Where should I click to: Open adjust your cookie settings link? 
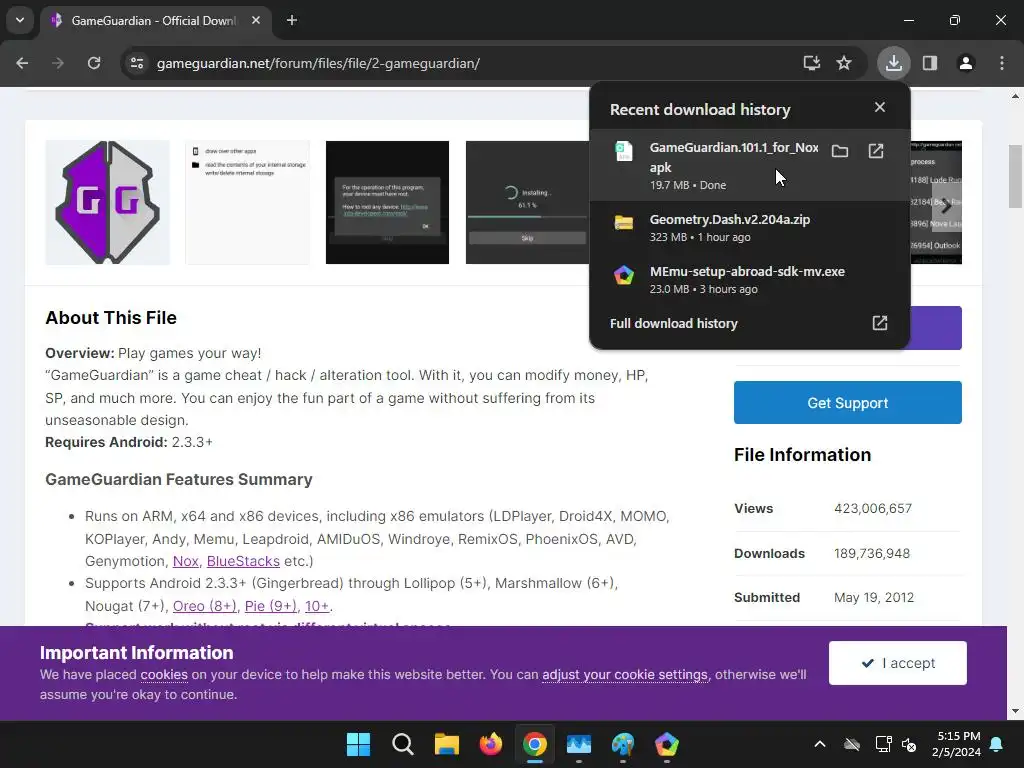pos(625,675)
